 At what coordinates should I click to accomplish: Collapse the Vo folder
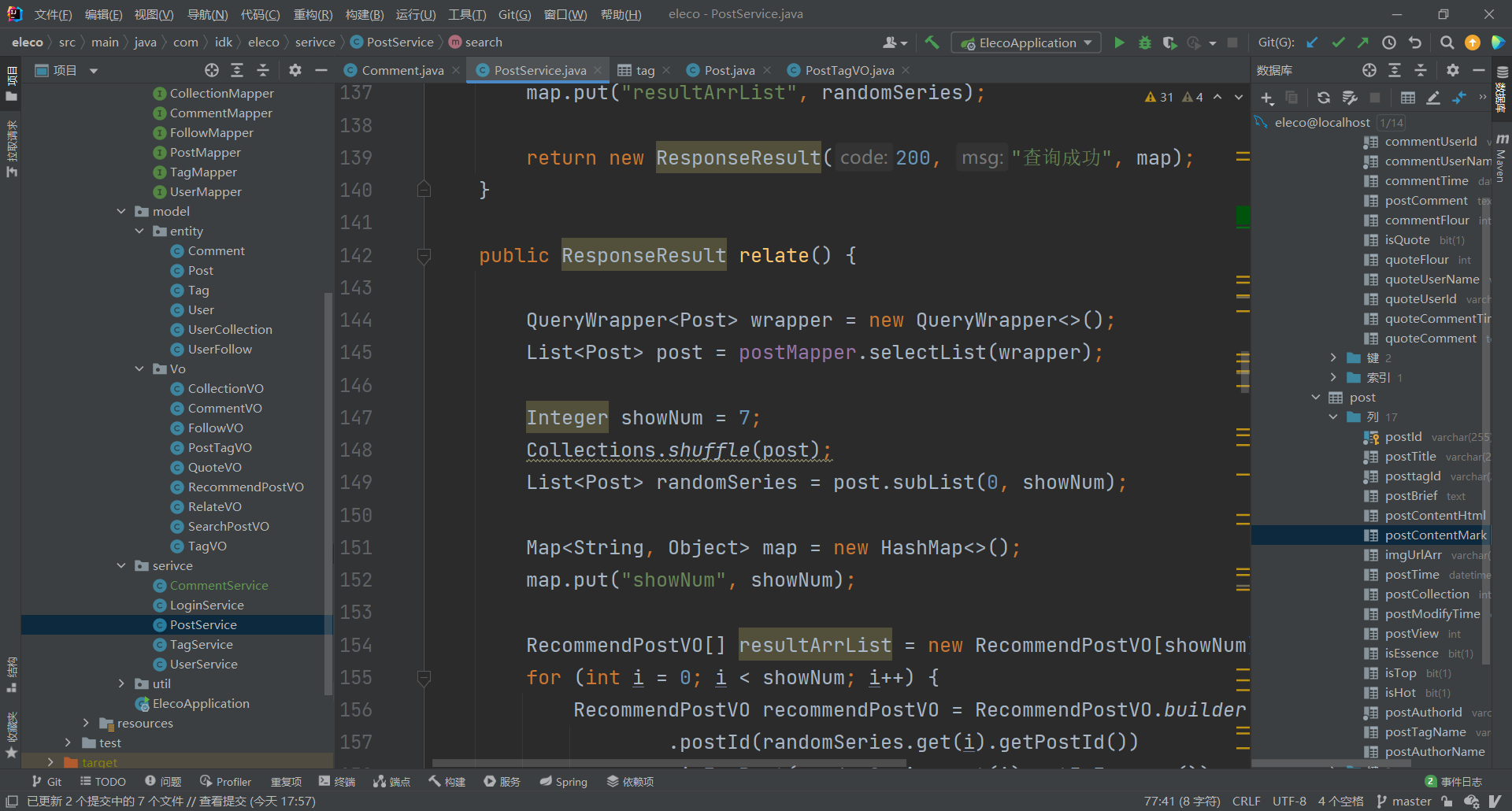click(139, 368)
